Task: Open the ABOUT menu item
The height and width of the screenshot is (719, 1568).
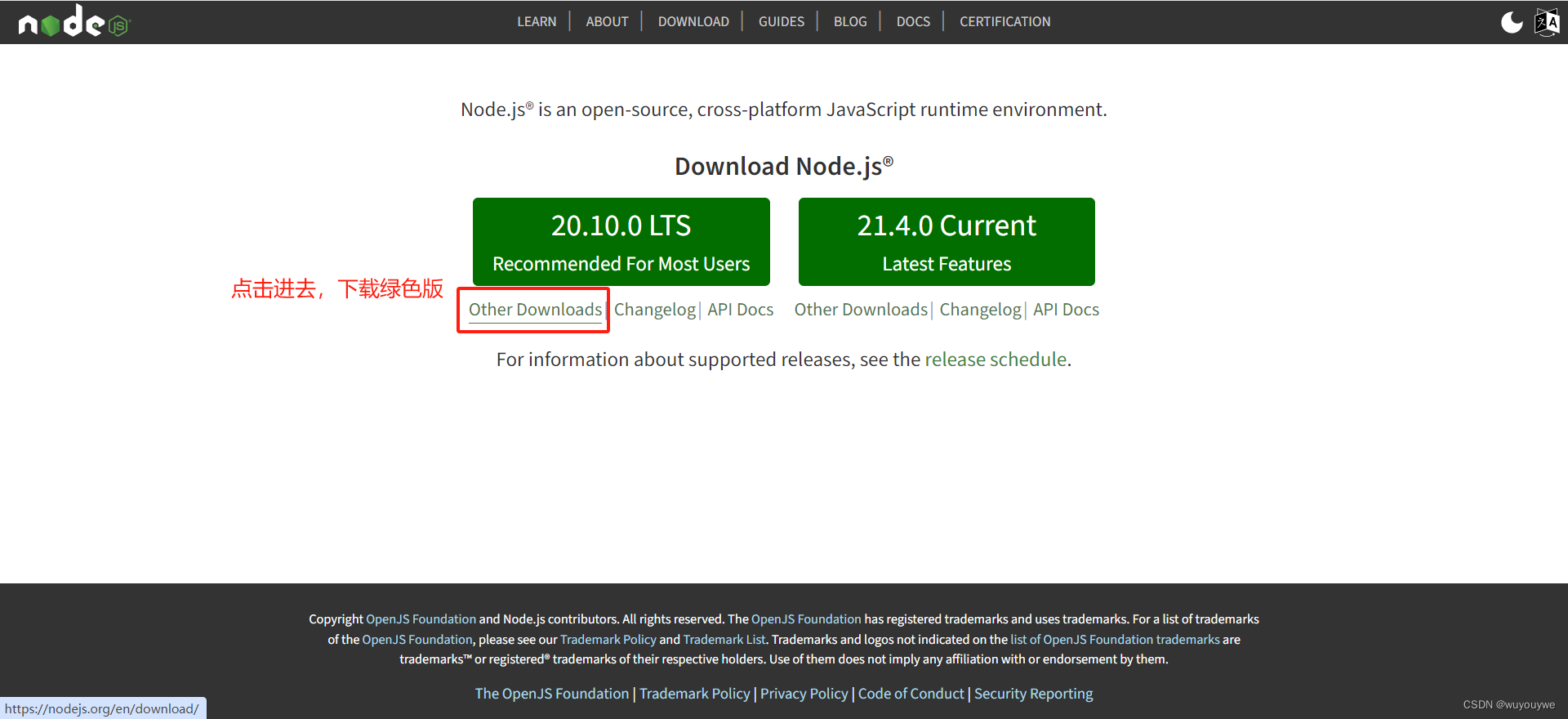Action: (607, 22)
